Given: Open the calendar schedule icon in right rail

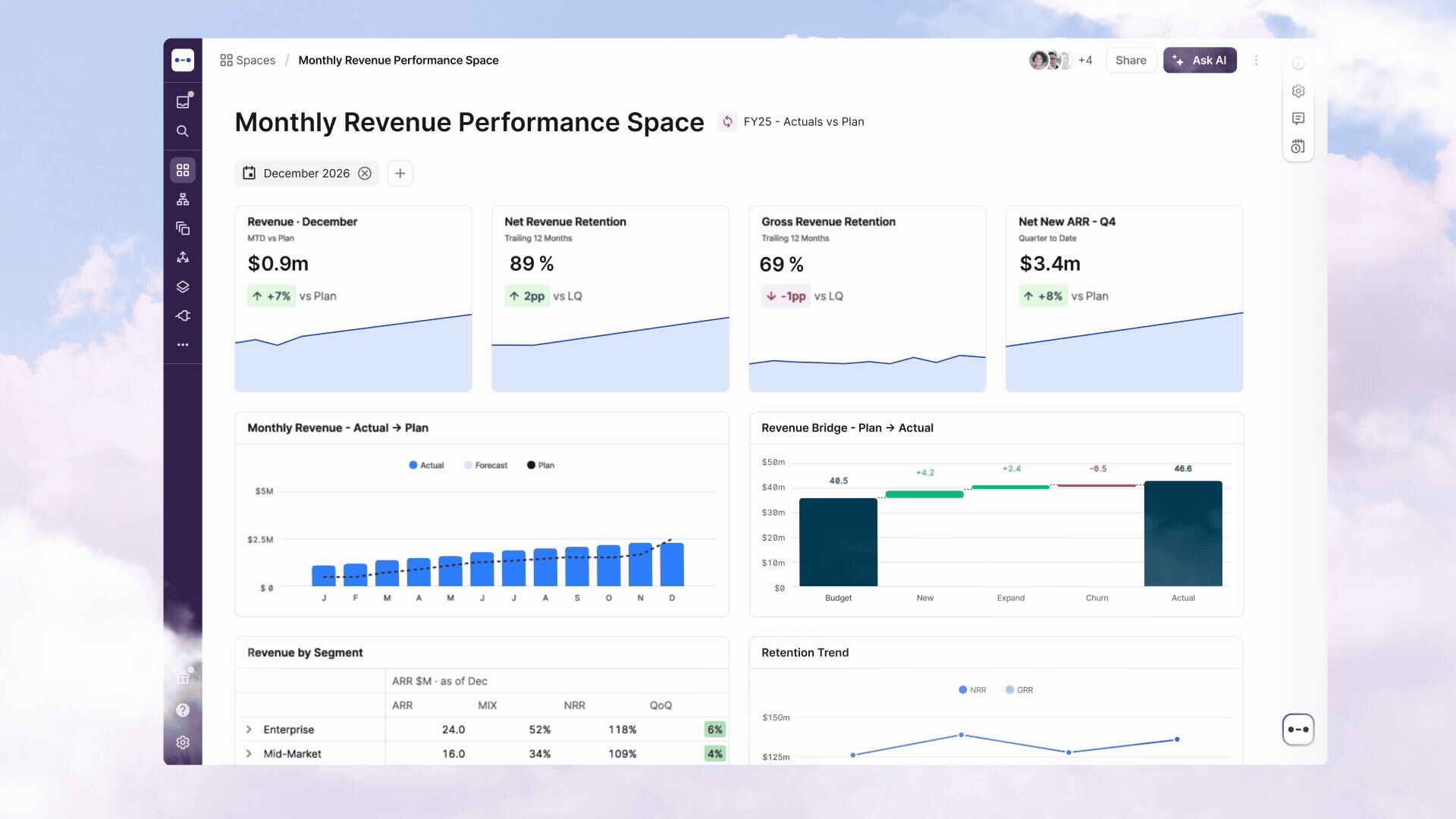Looking at the screenshot, I should pos(1298,146).
